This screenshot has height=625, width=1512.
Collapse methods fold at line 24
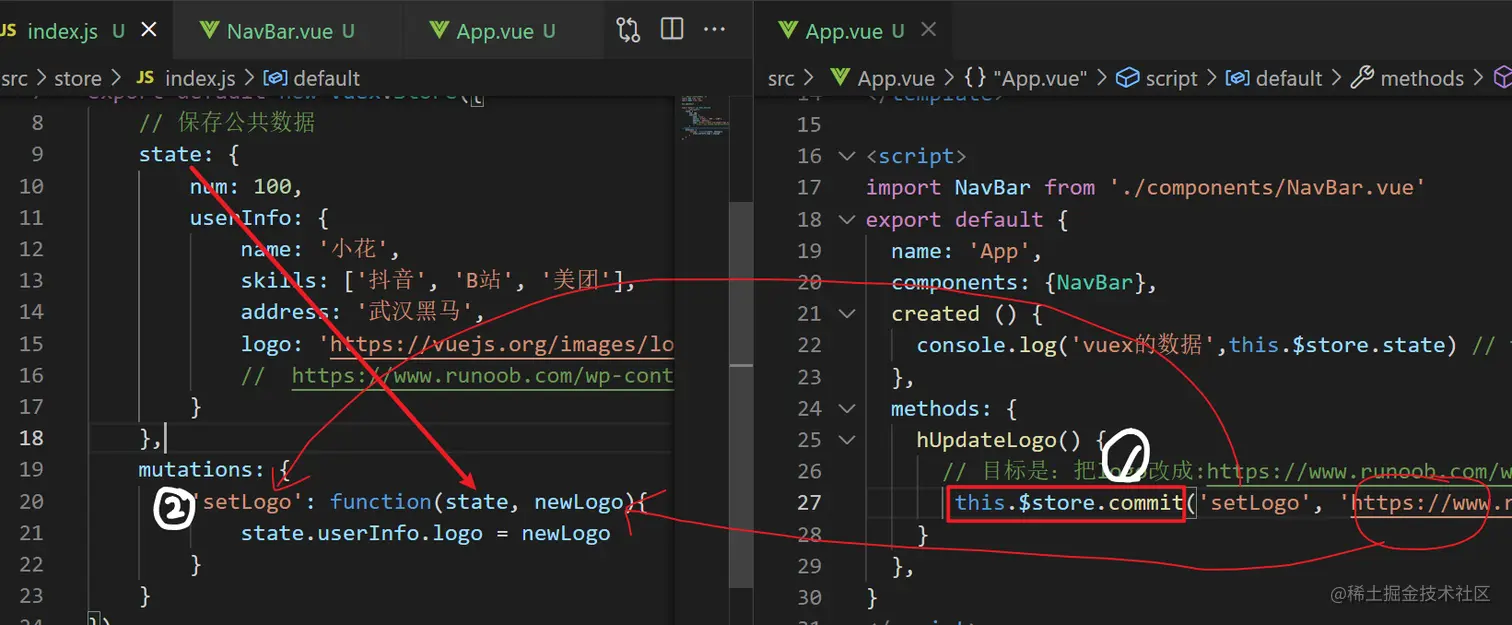pyautogui.click(x=847, y=408)
